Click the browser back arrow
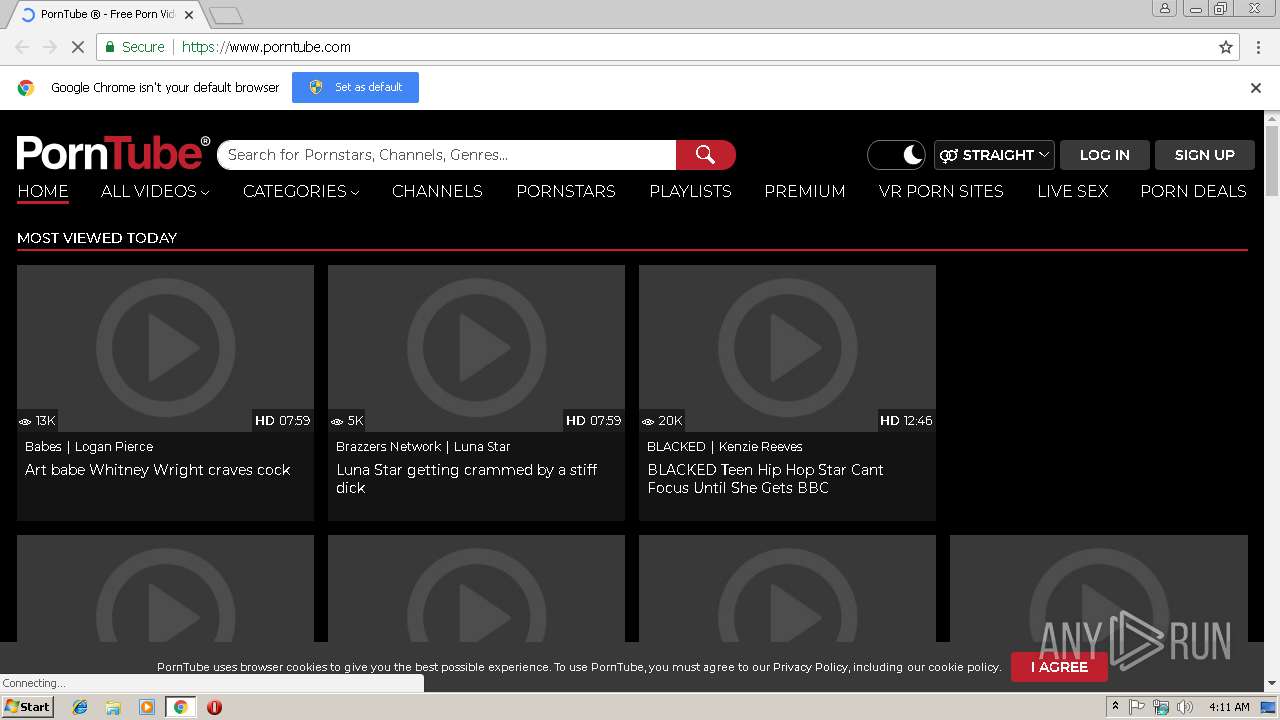Viewport: 1280px width, 720px height. [x=22, y=47]
